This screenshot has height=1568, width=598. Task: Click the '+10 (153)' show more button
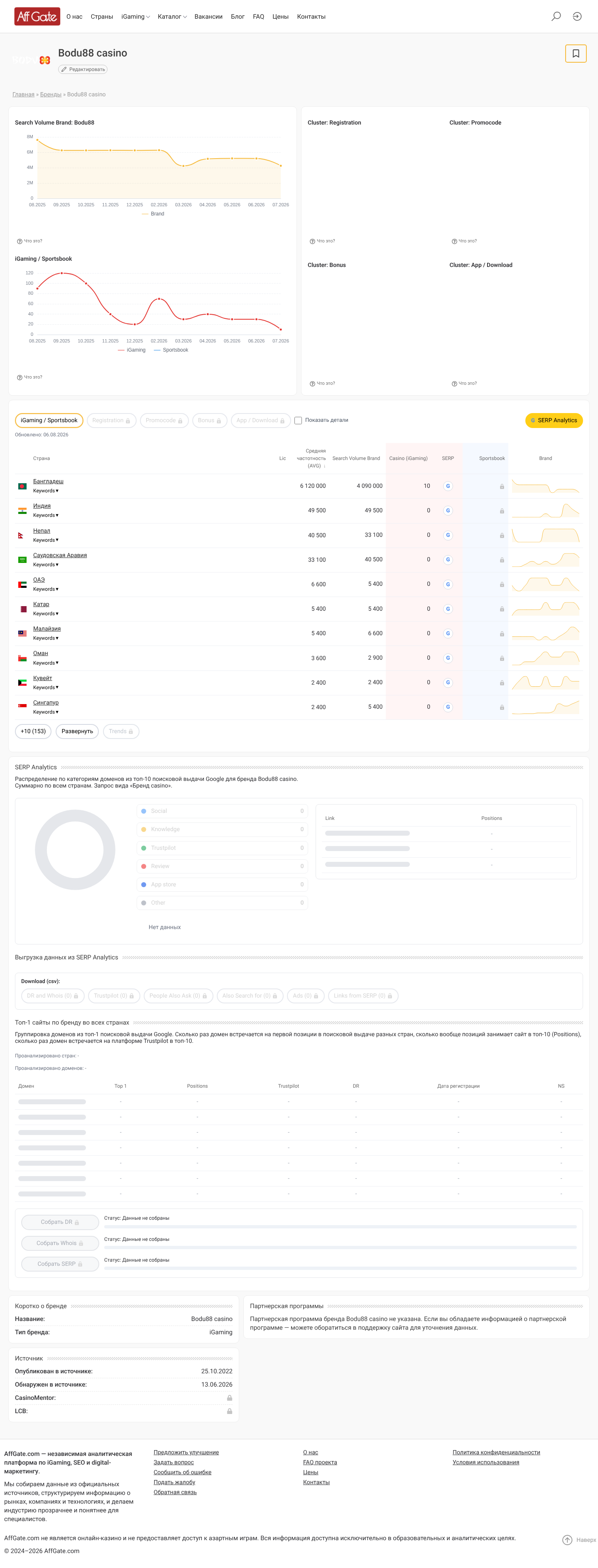(x=33, y=731)
